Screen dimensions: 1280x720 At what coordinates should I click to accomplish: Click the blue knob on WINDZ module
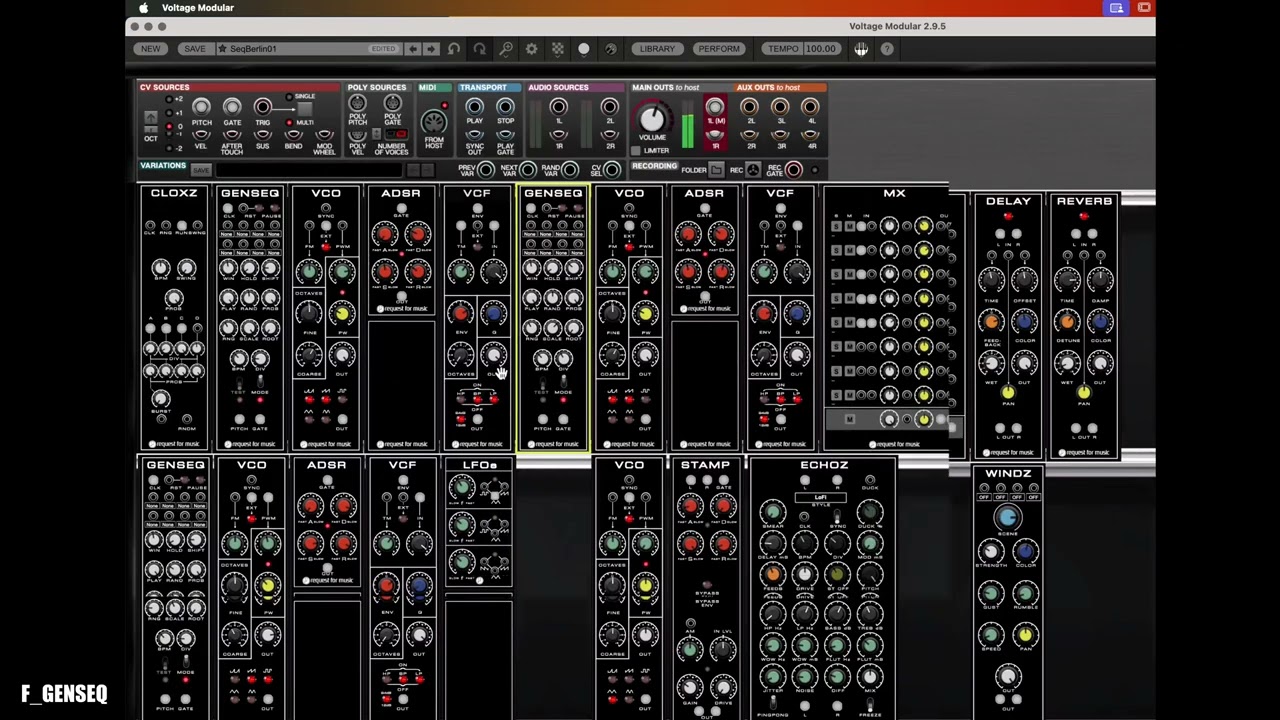tap(1007, 518)
